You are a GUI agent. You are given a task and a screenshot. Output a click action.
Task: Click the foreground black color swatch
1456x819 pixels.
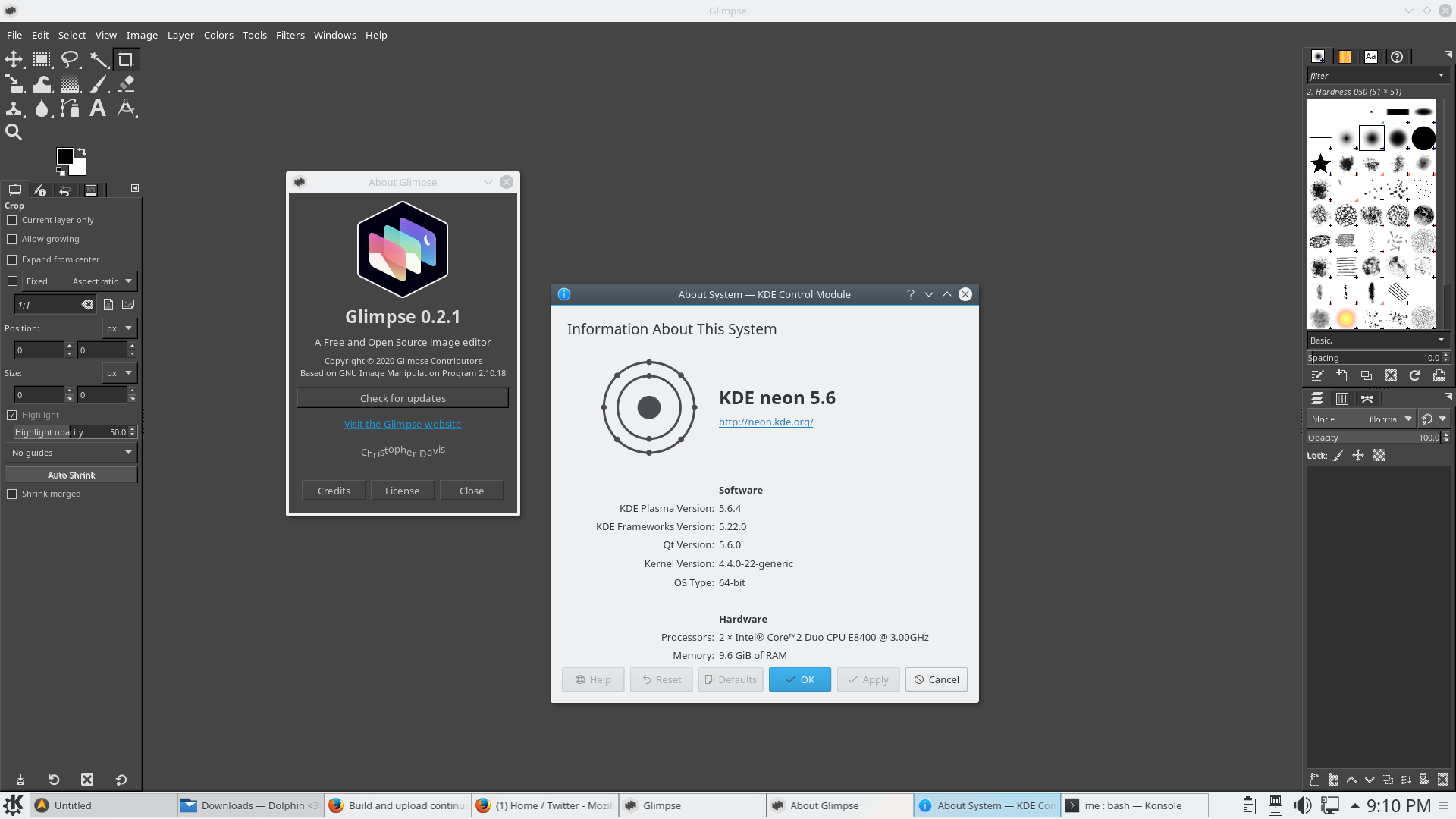64,155
